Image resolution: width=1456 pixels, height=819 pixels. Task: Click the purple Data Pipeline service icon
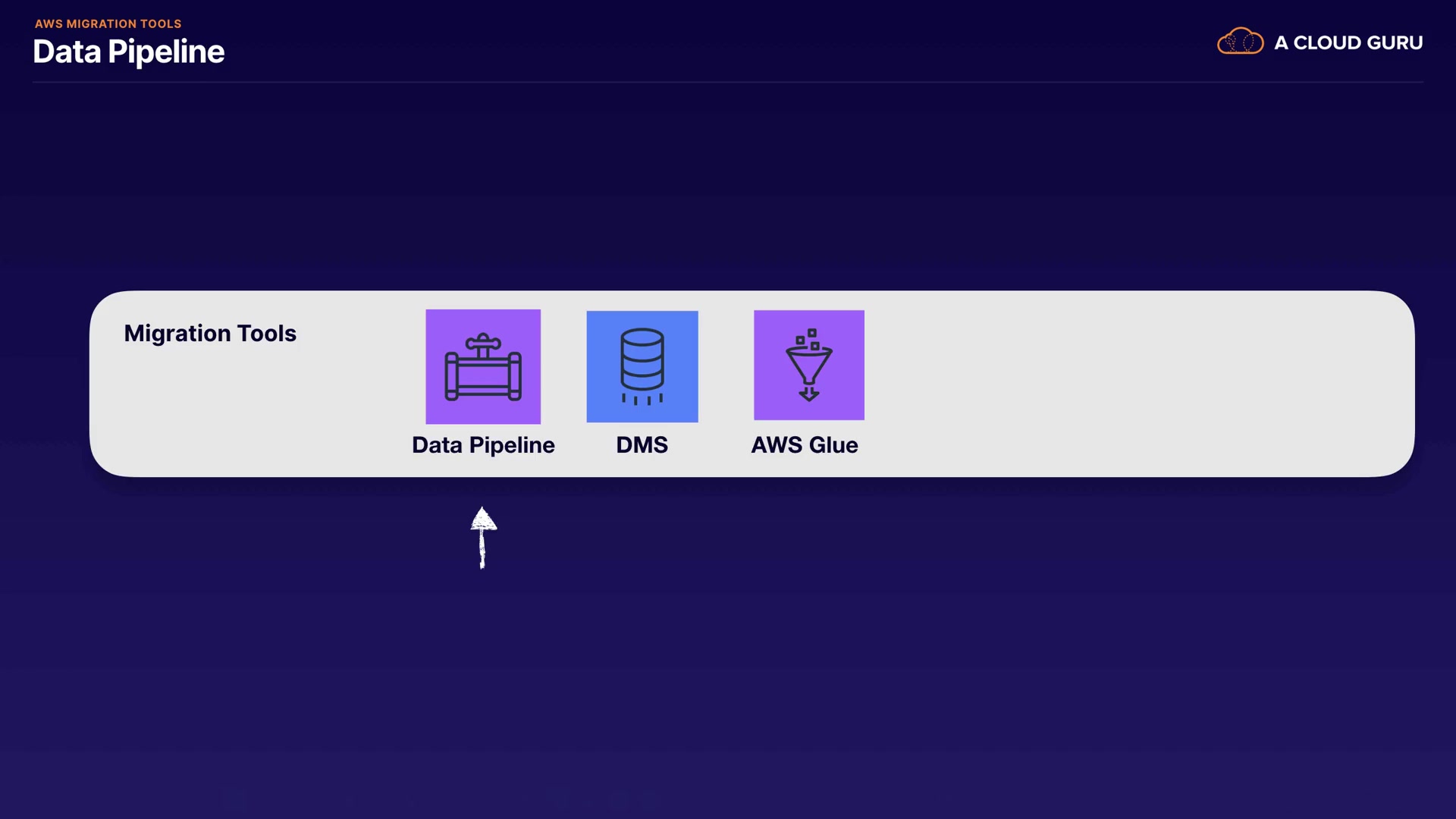483,366
